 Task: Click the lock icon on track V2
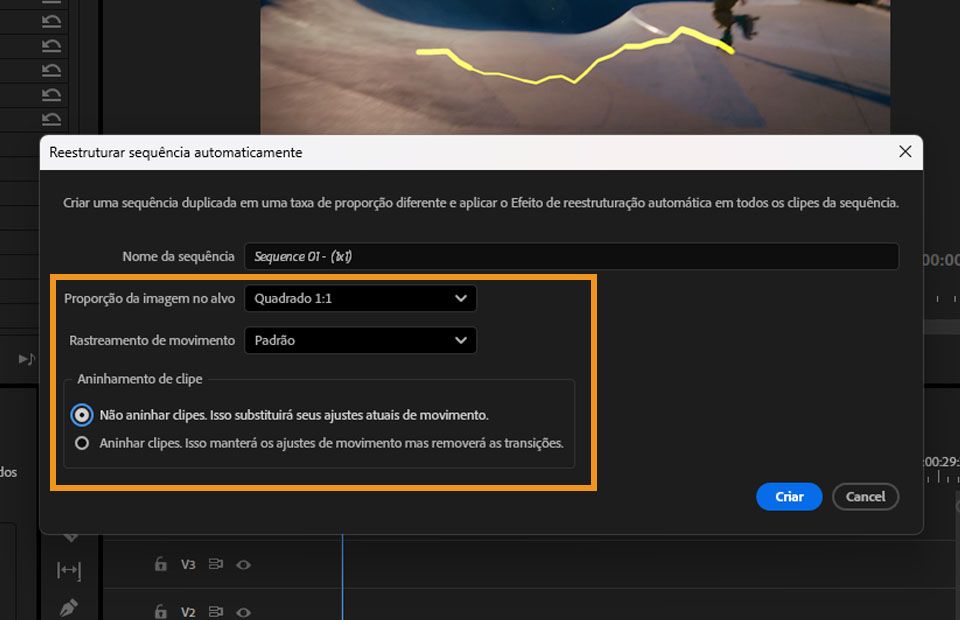[x=160, y=611]
